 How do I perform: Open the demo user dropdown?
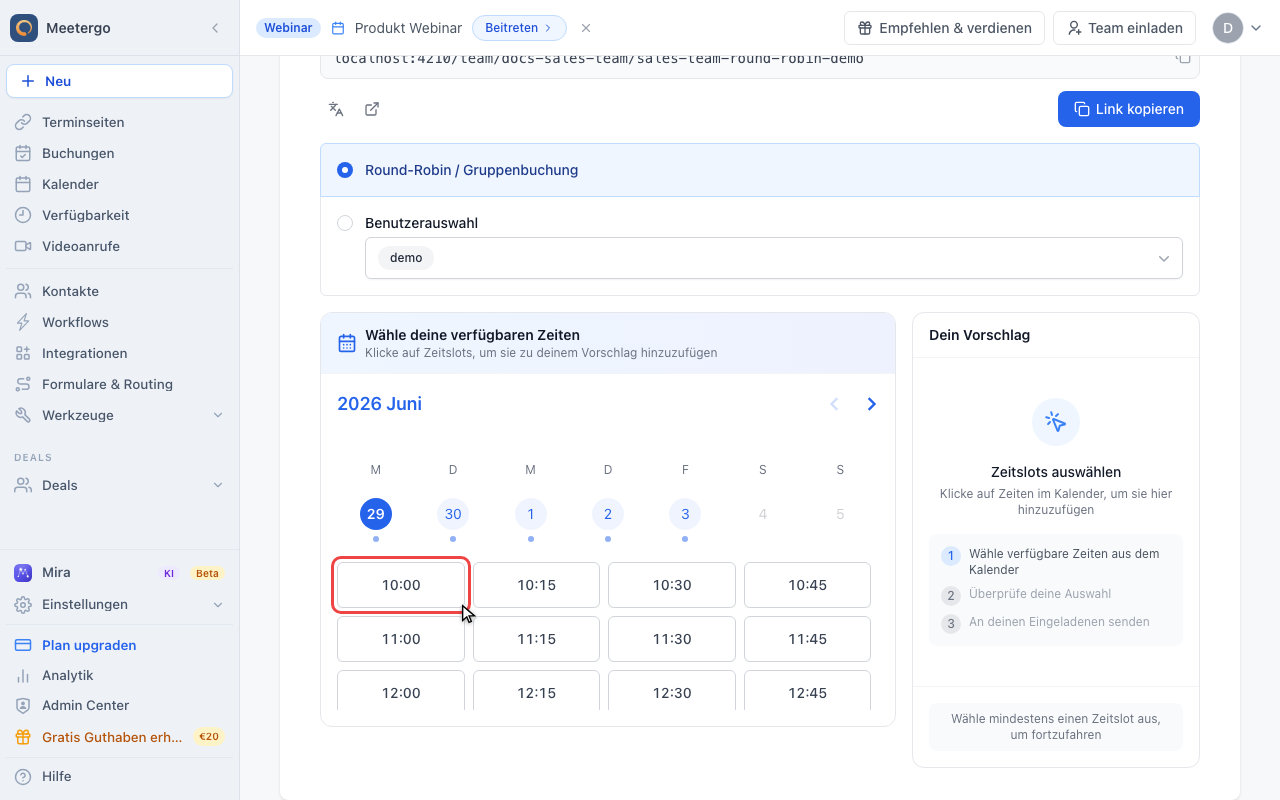tap(774, 258)
